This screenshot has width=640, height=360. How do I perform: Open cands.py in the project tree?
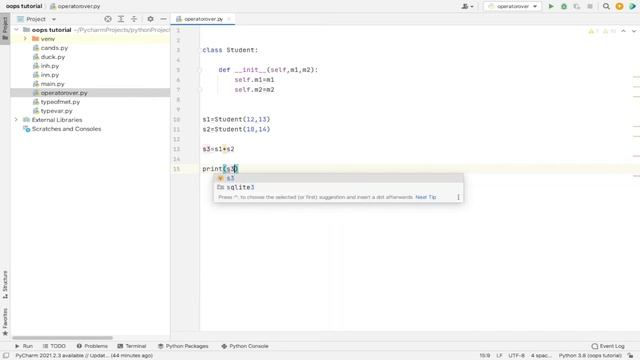point(54,48)
